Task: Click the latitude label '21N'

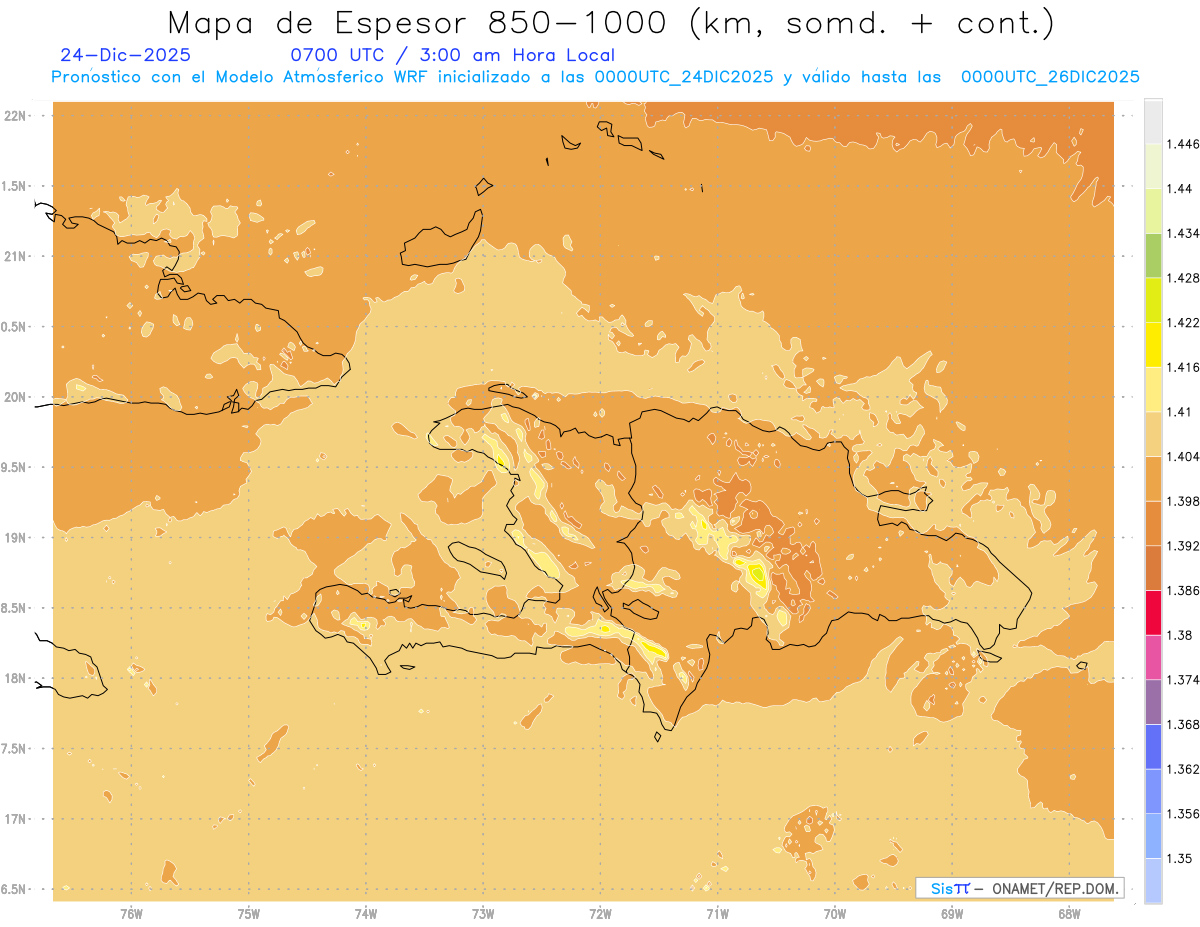Action: 17,256
